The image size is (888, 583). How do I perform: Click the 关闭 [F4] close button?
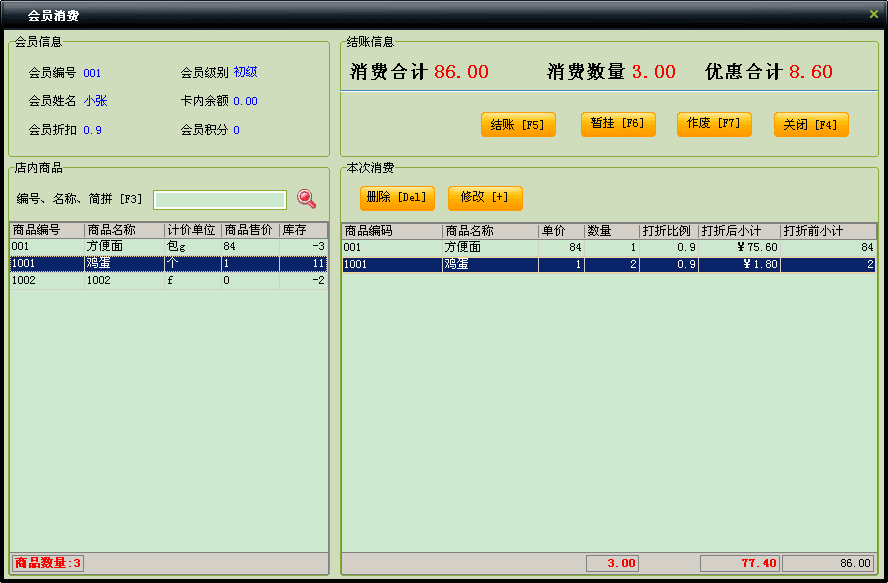pos(811,125)
